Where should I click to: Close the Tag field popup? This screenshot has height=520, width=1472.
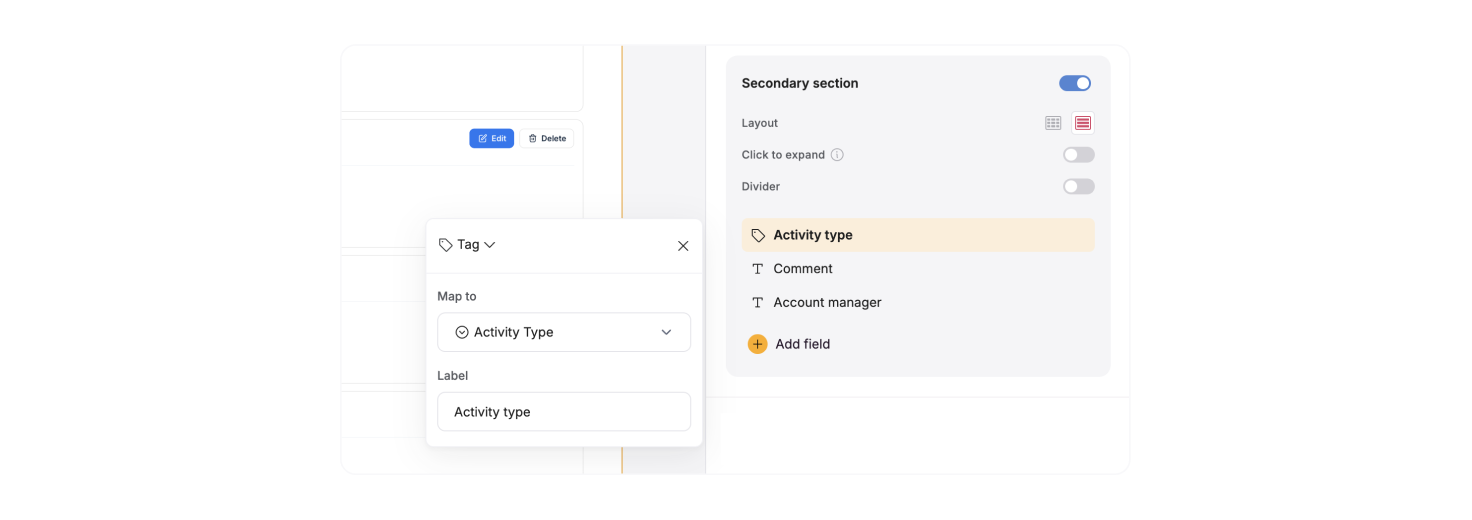(x=683, y=246)
